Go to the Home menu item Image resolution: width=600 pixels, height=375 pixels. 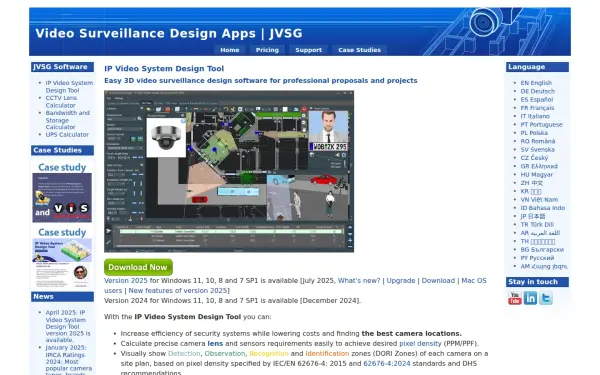[x=230, y=50]
